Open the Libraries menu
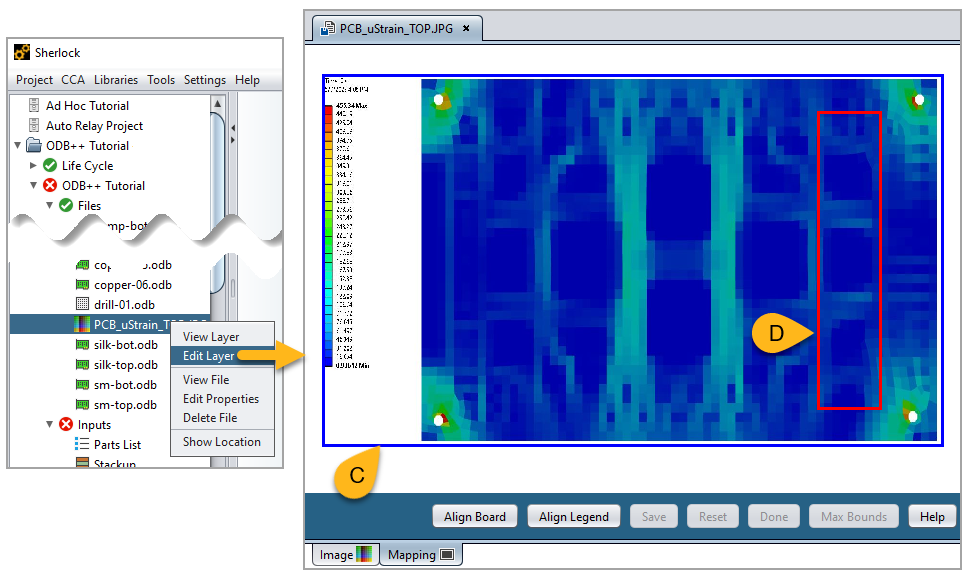This screenshot has height=573, width=967. pos(116,80)
